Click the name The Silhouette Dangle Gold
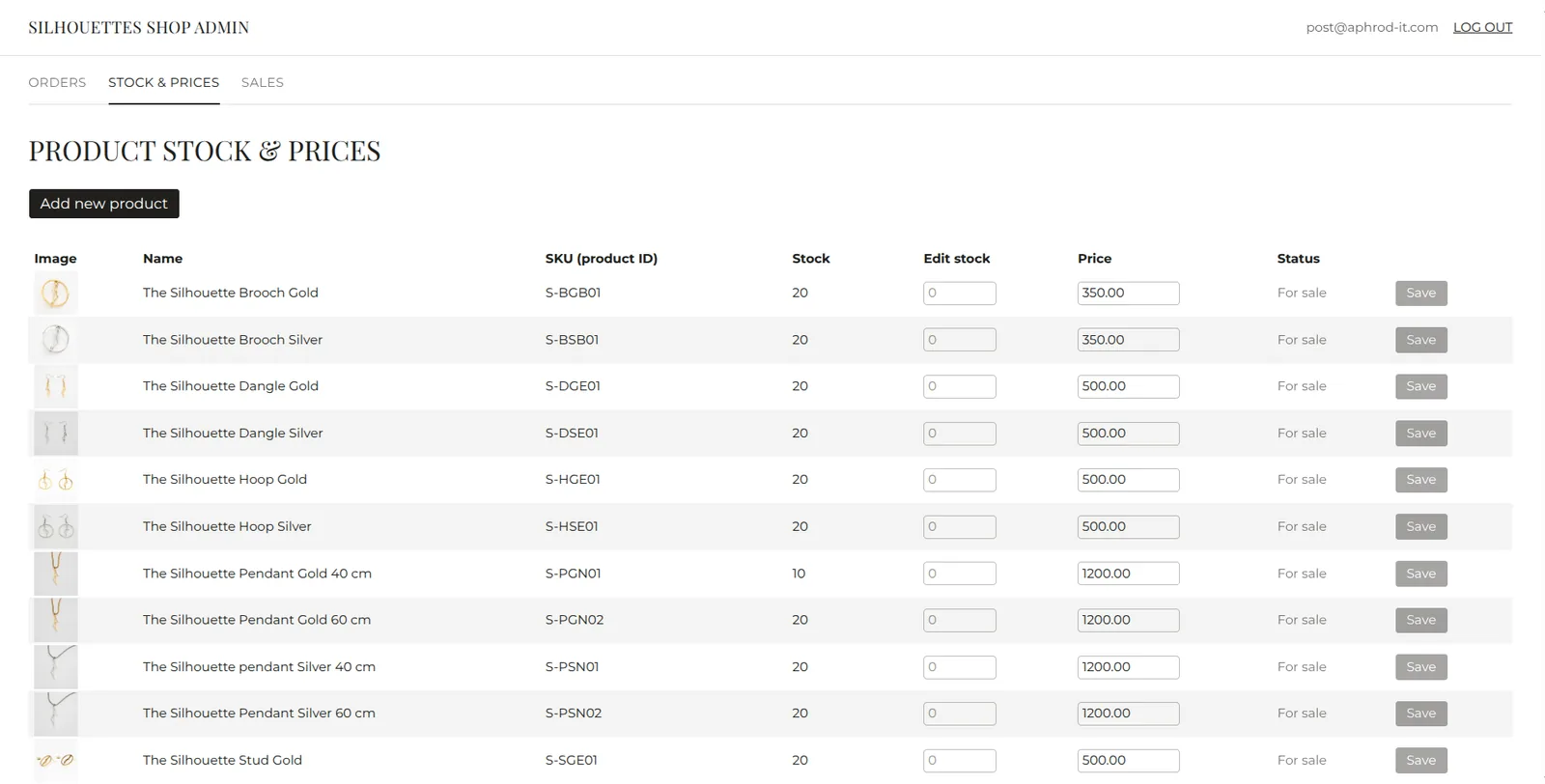The height and width of the screenshot is (784, 1545). pyautogui.click(x=231, y=386)
